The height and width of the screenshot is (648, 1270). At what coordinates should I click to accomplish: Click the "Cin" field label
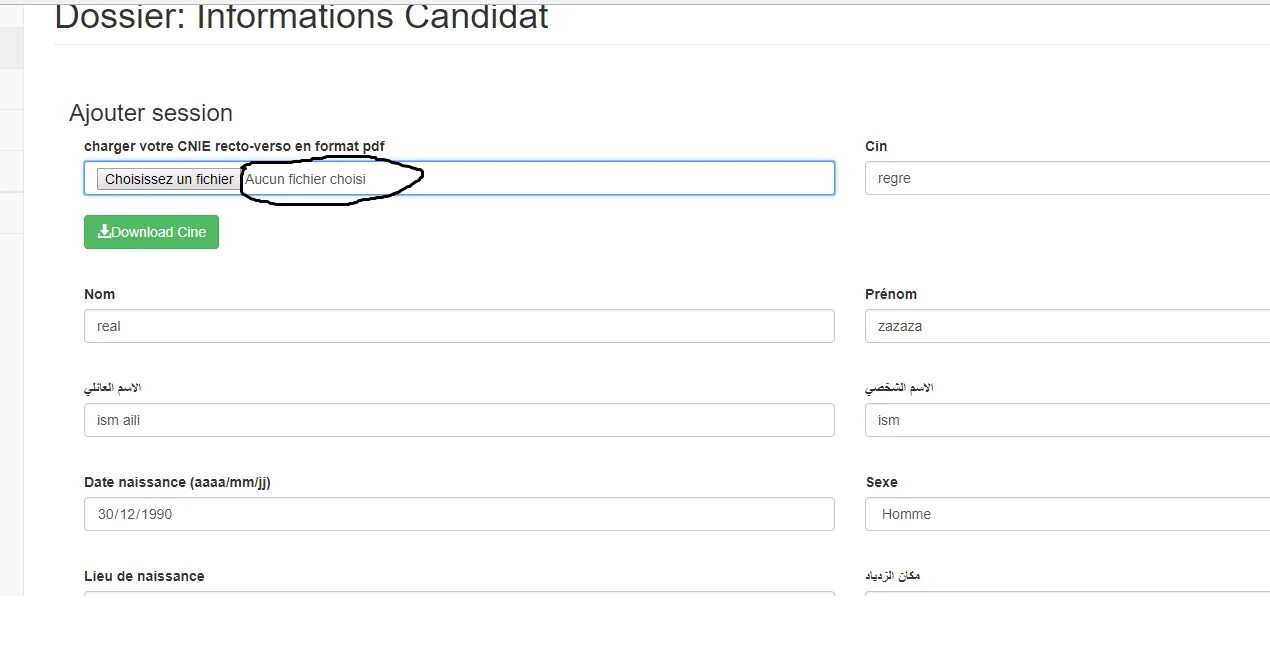875,146
